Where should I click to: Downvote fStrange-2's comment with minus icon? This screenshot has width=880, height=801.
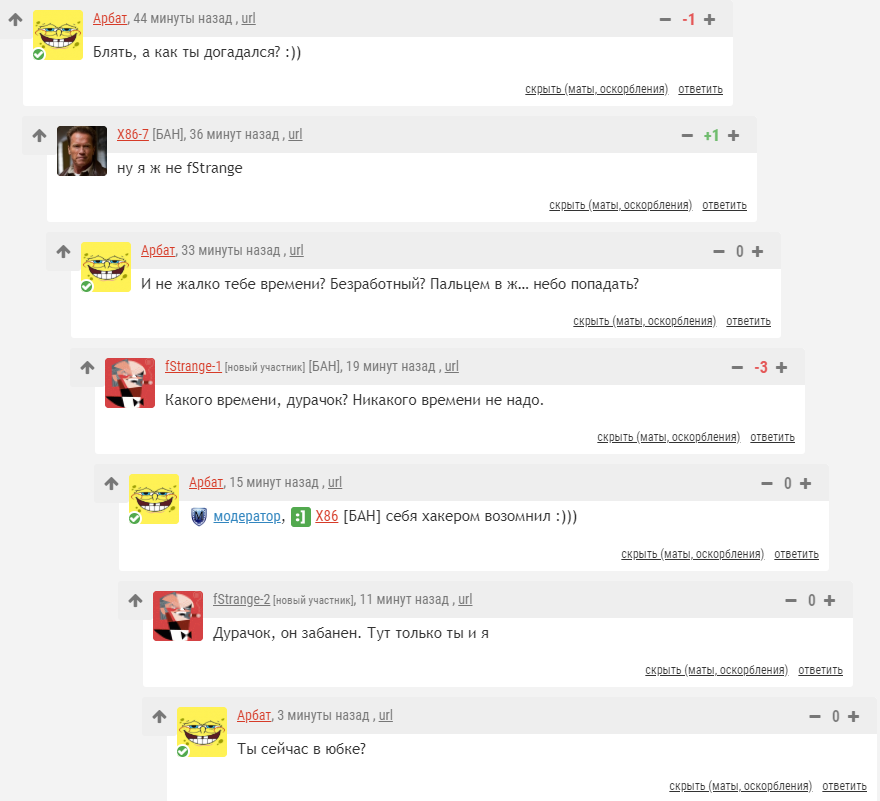791,601
